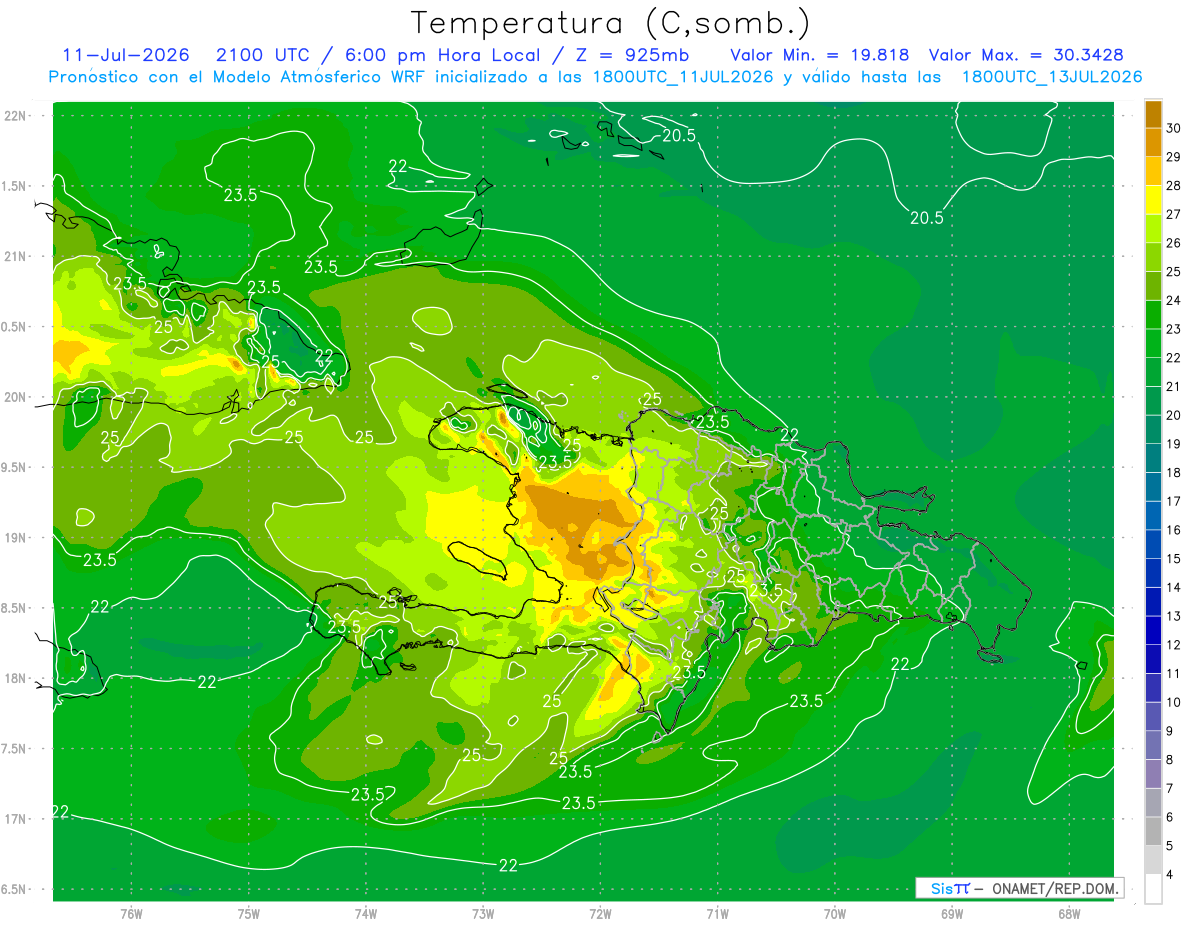Click the "68W" longitude axis label
This screenshot has height=927, width=1200.
pos(1068,913)
